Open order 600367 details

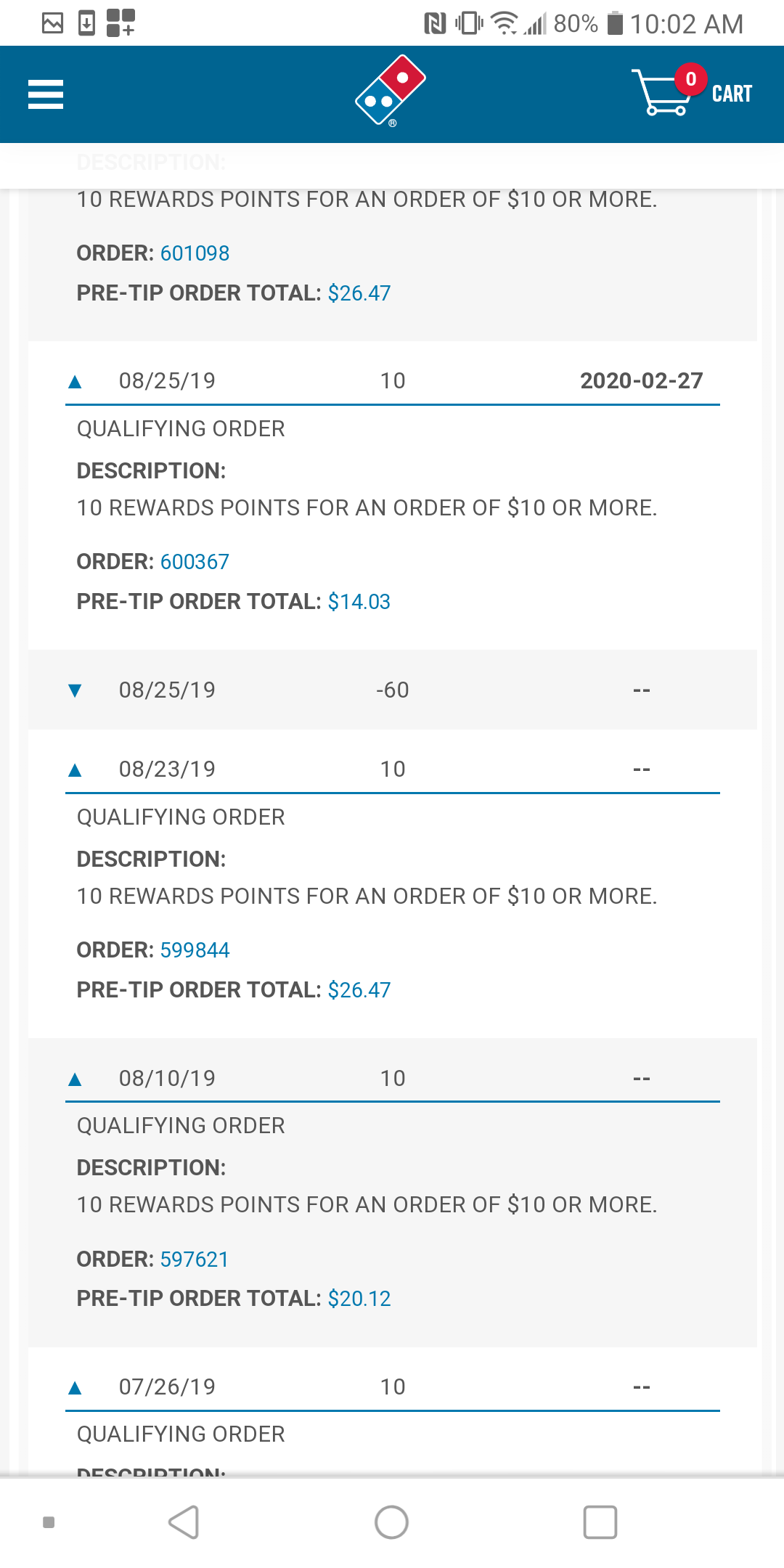tap(193, 561)
